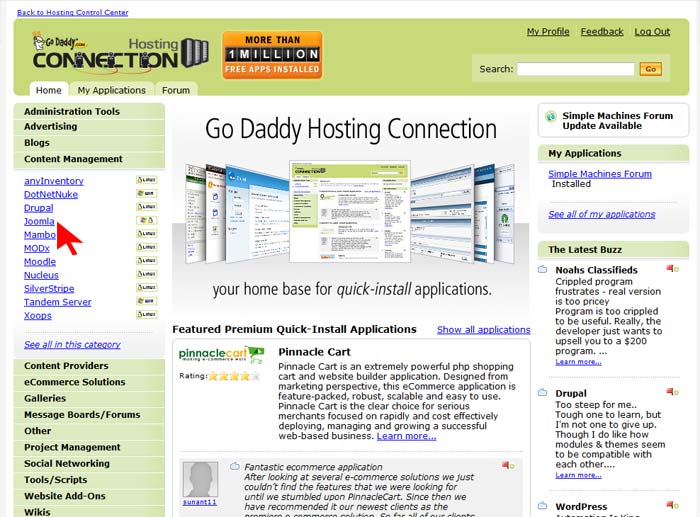Viewport: 700px width, 517px height.
Task: Click the Linux badge next to Moodle
Action: (146, 260)
